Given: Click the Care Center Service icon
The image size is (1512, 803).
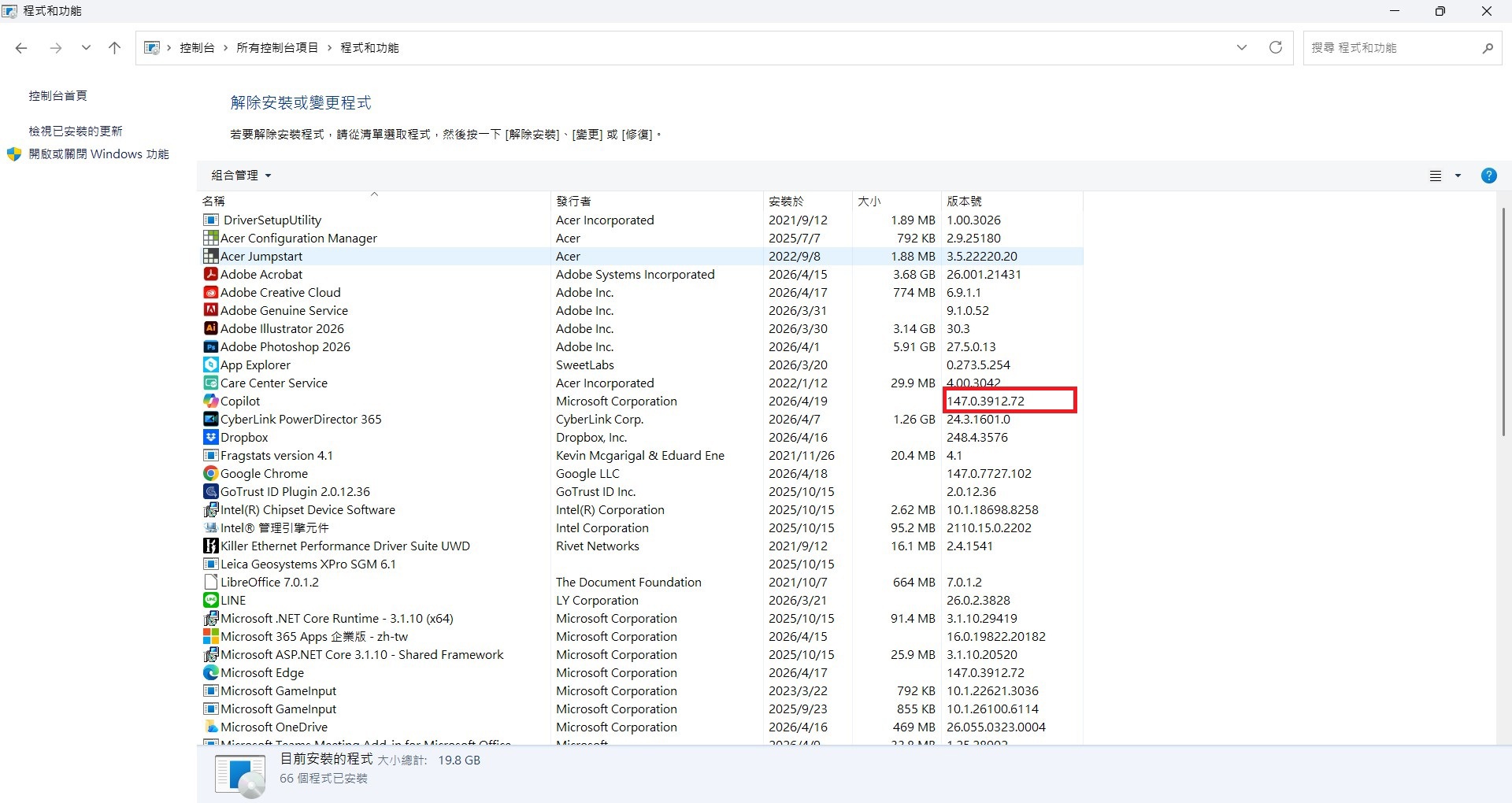Looking at the screenshot, I should tap(210, 383).
